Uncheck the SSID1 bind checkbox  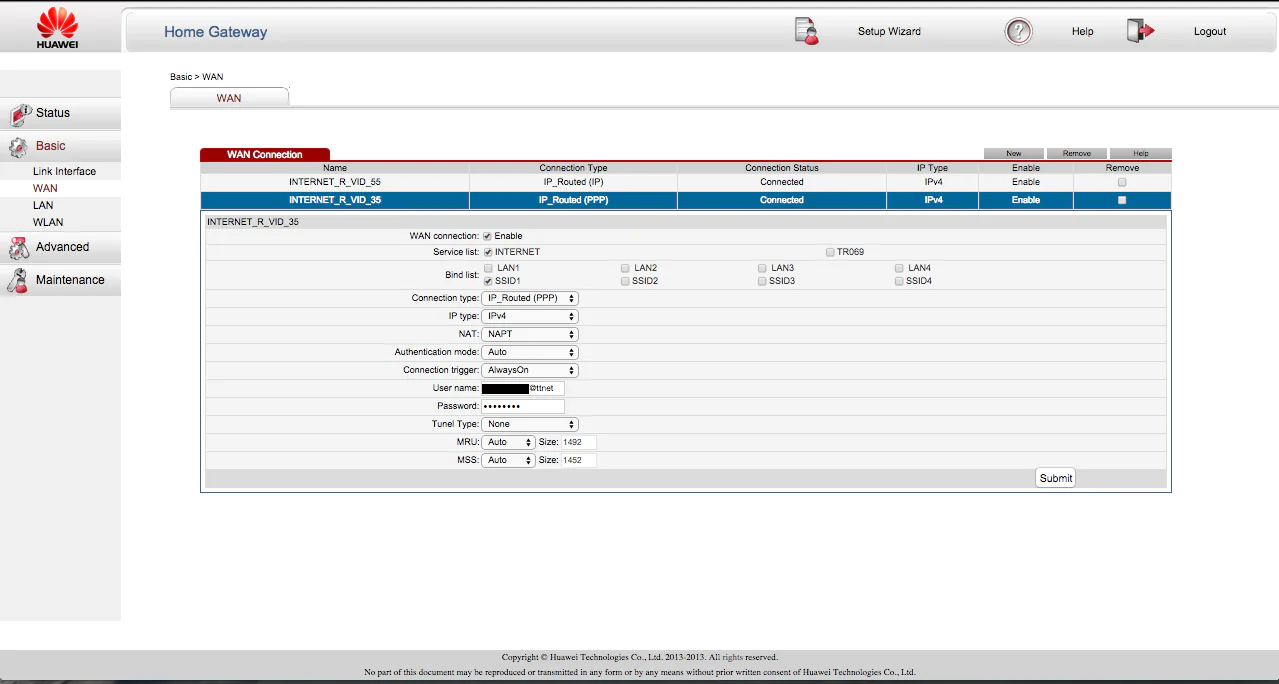coord(488,281)
